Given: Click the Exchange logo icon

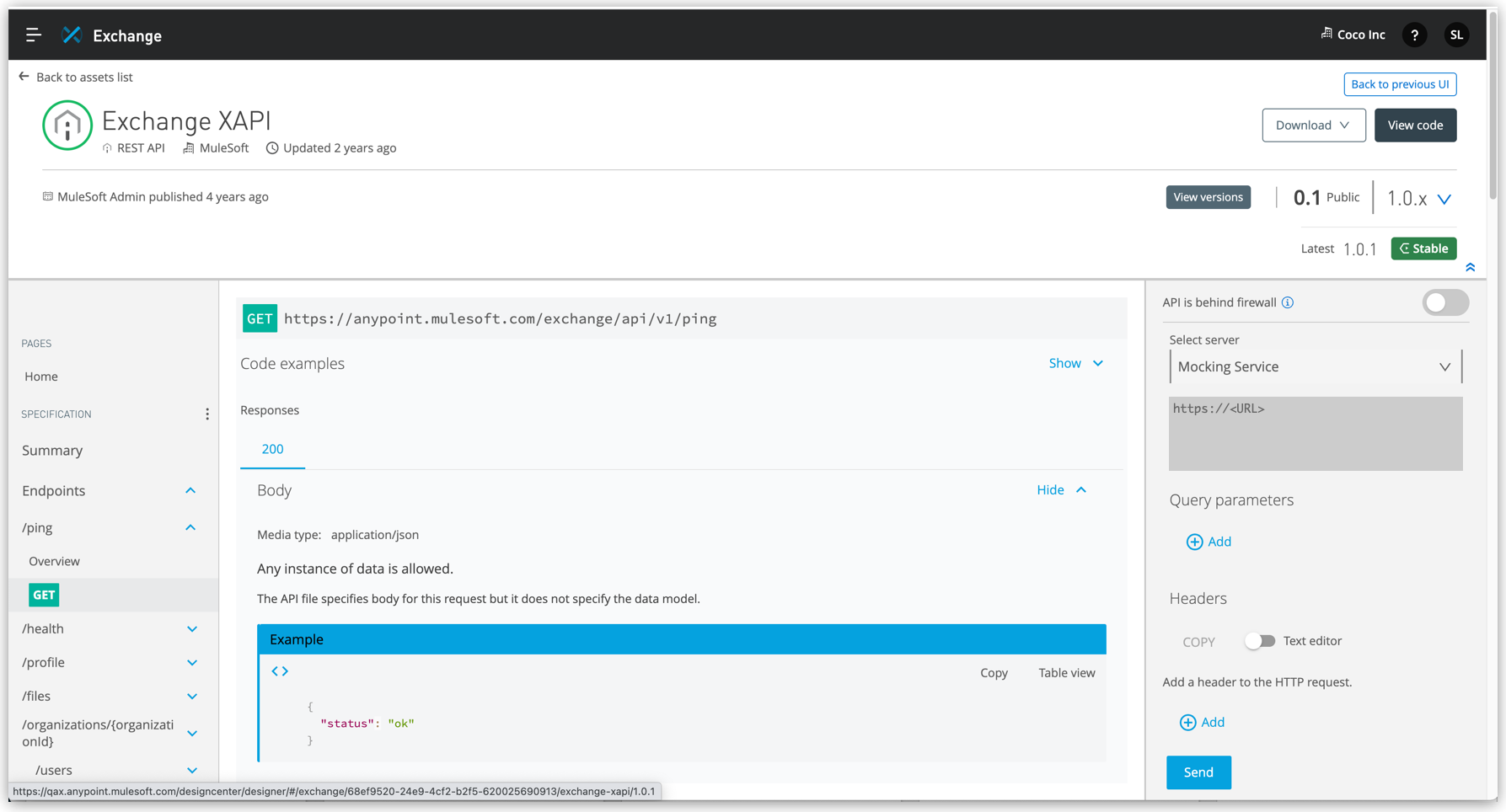Looking at the screenshot, I should 71,35.
